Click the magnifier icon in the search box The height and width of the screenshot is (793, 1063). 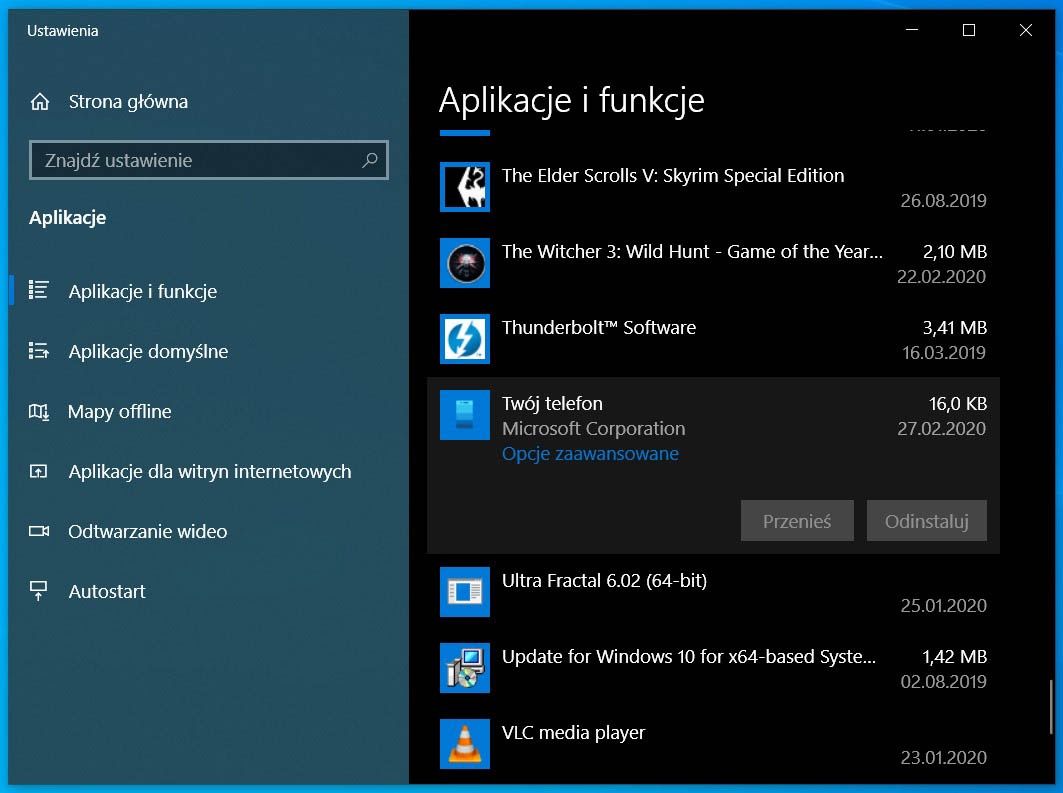pyautogui.click(x=369, y=160)
